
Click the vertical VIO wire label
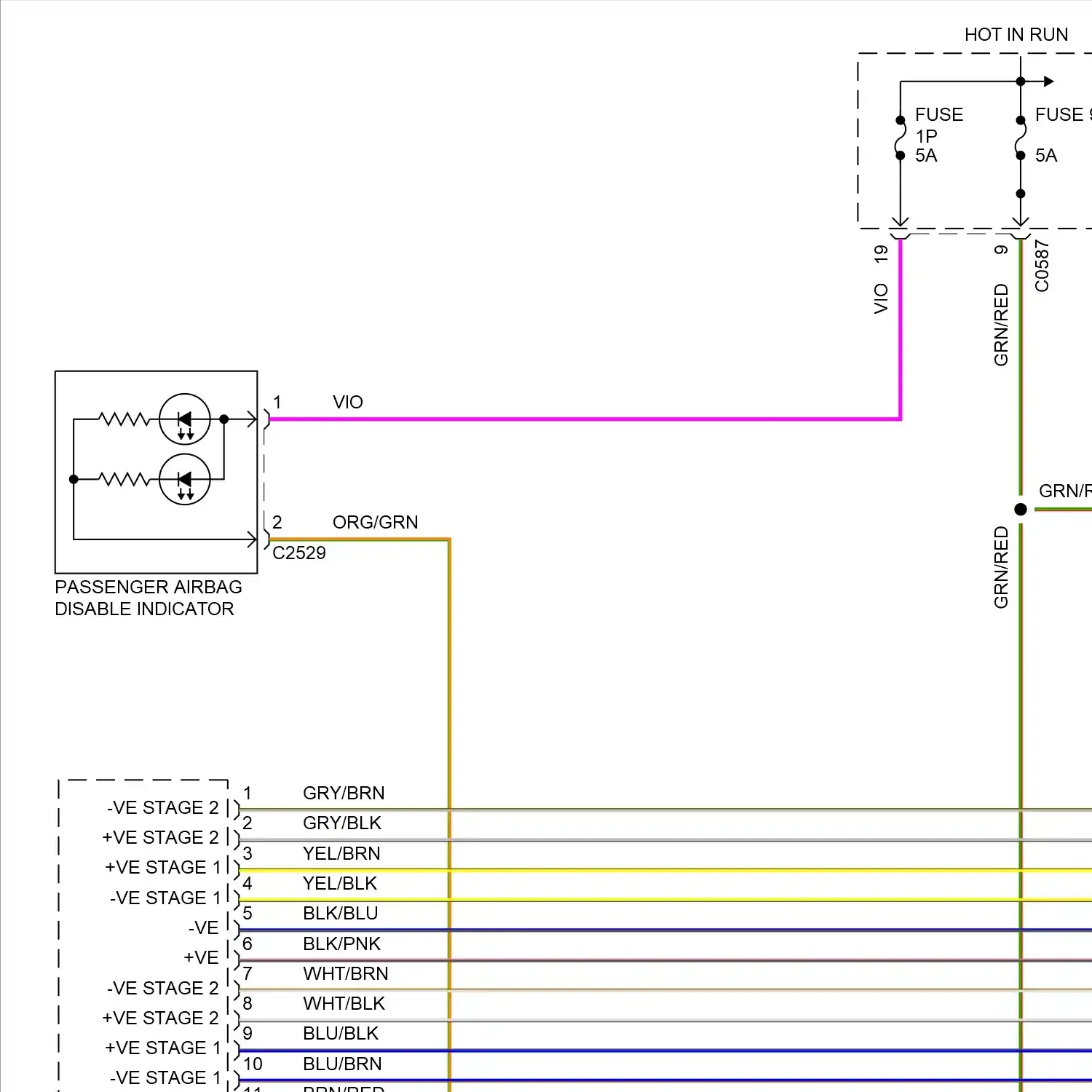[x=881, y=298]
